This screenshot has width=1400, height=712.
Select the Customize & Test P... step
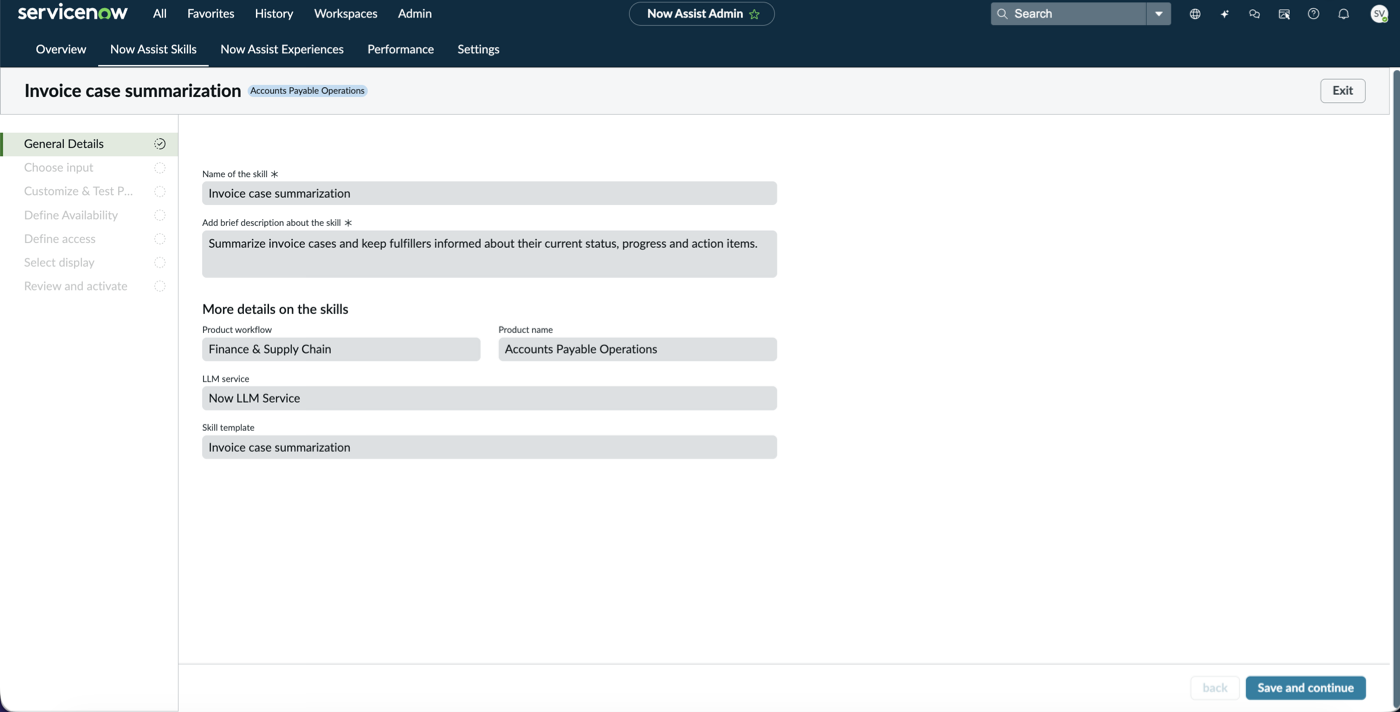89,191
